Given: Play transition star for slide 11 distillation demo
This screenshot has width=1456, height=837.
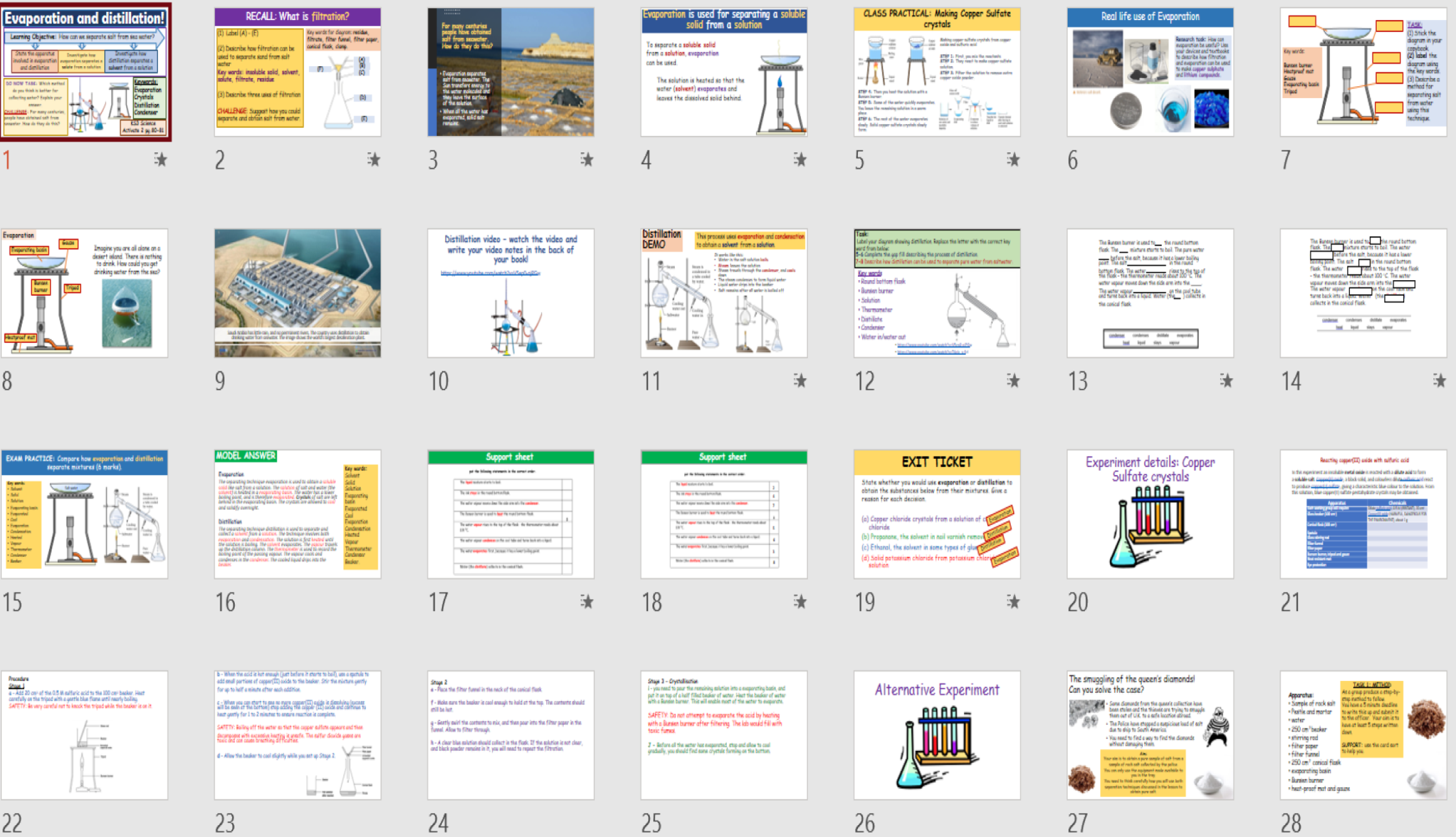Looking at the screenshot, I should (x=800, y=381).
